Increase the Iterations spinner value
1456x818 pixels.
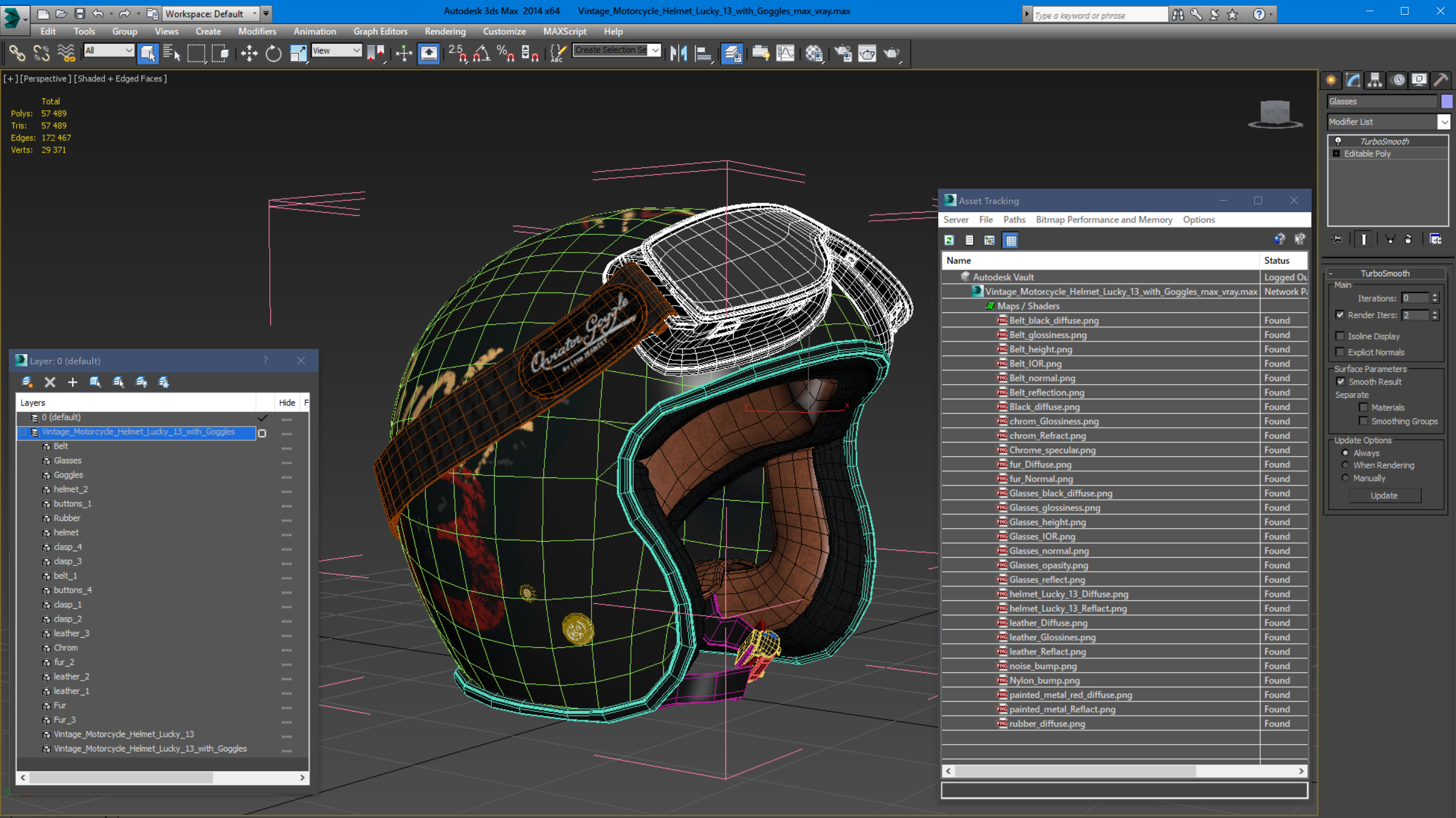pyautogui.click(x=1435, y=296)
